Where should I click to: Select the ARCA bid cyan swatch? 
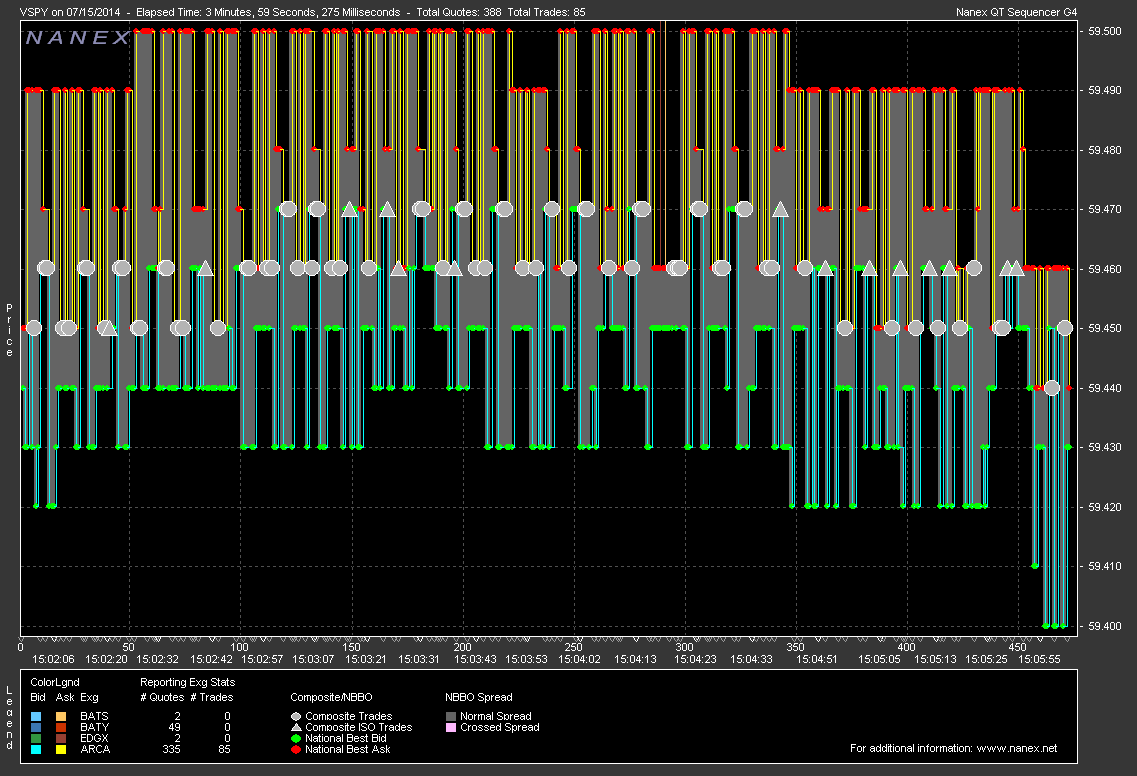(36, 749)
